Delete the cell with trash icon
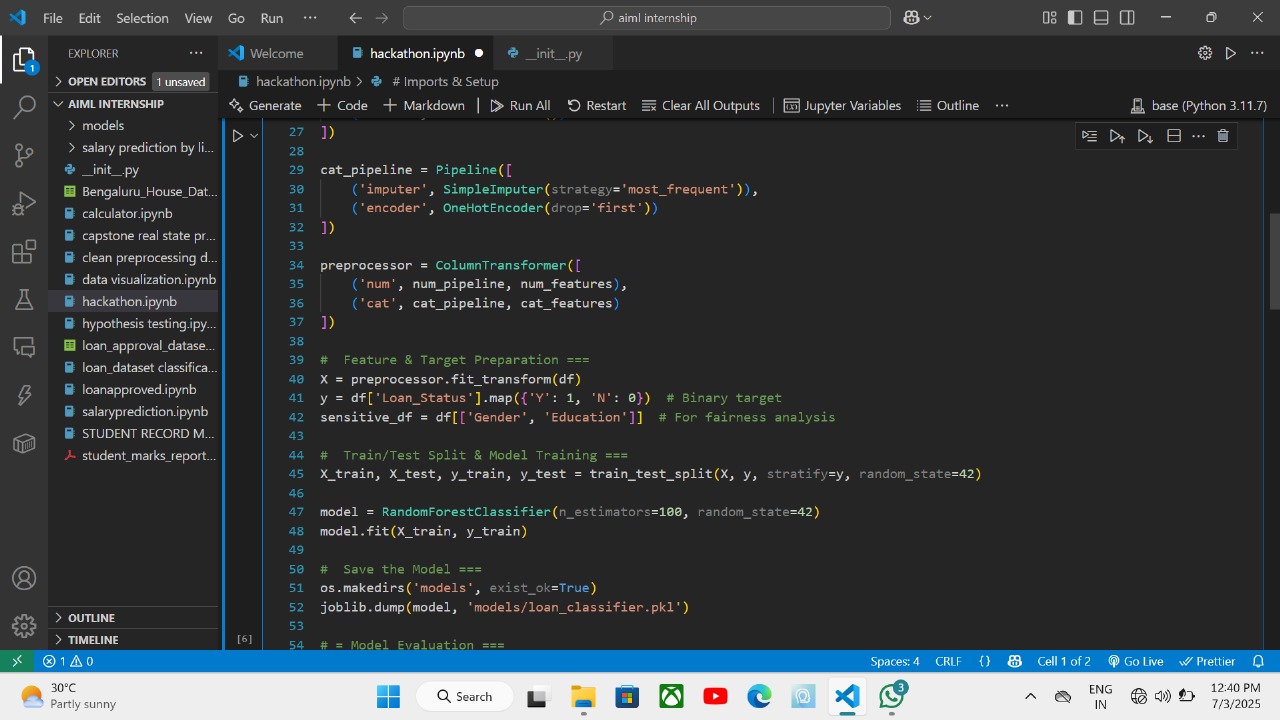Screen dimensions: 1280x720 [1222, 136]
